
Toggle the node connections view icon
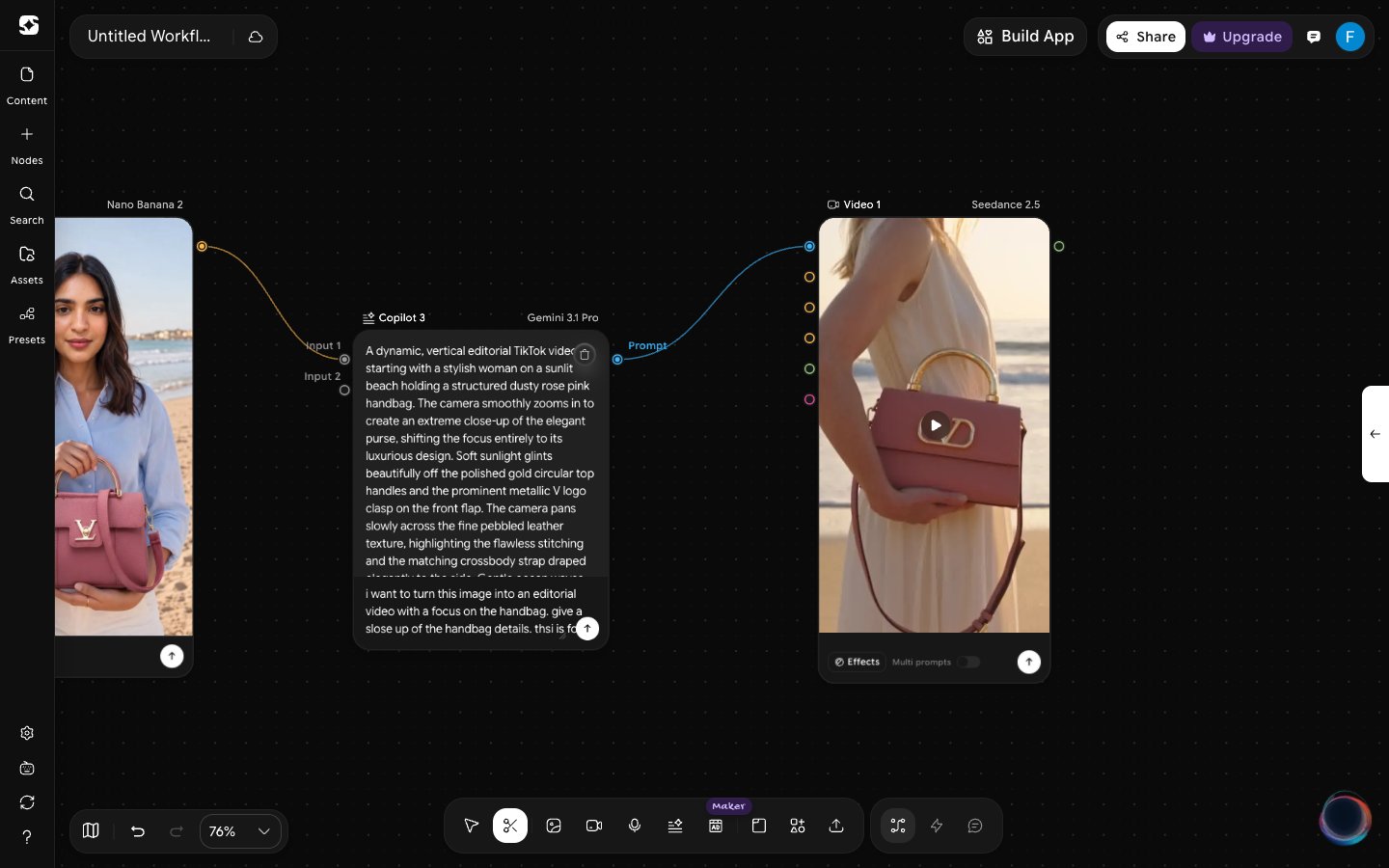click(x=898, y=826)
